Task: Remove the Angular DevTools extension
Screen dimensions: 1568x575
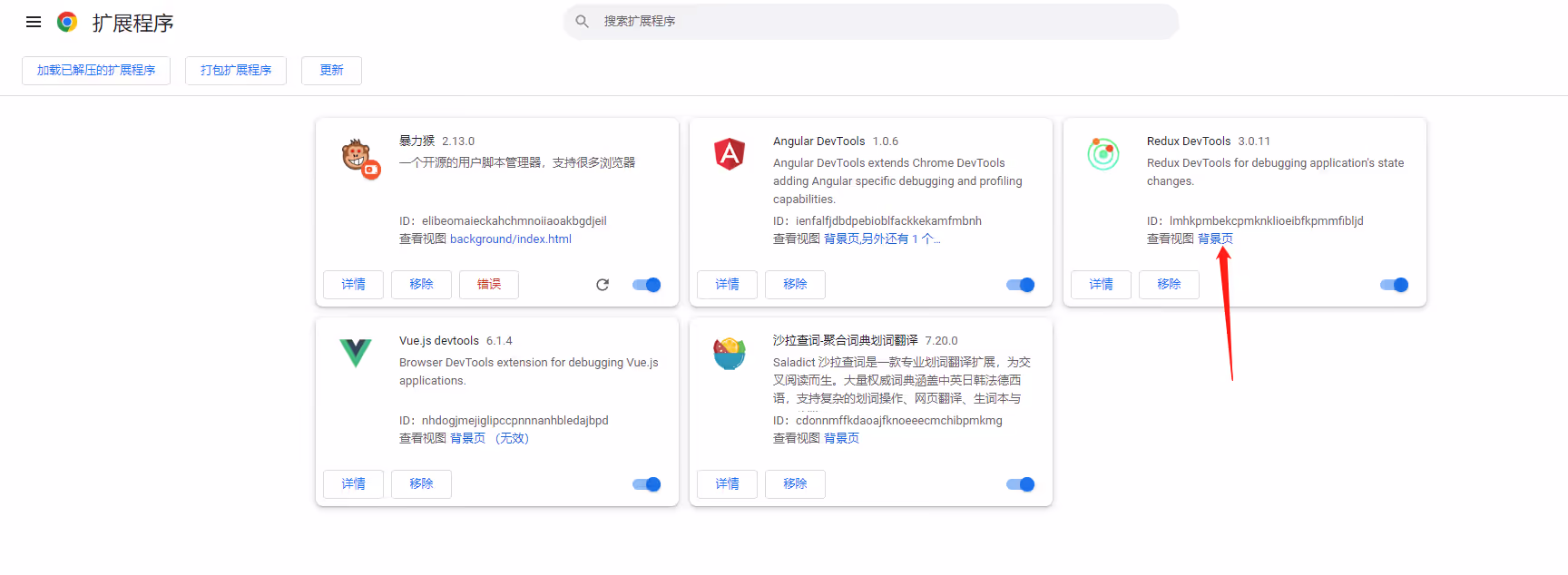Action: pos(795,285)
